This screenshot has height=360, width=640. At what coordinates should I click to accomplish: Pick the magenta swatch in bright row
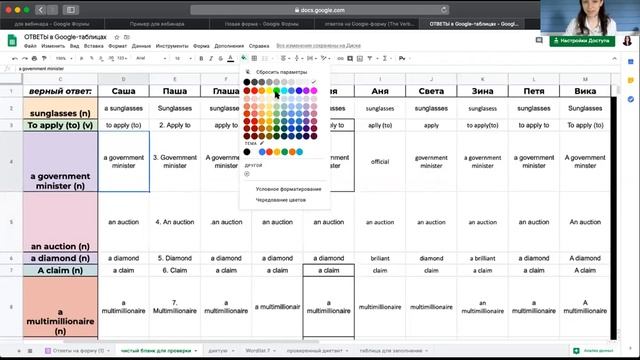point(314,91)
